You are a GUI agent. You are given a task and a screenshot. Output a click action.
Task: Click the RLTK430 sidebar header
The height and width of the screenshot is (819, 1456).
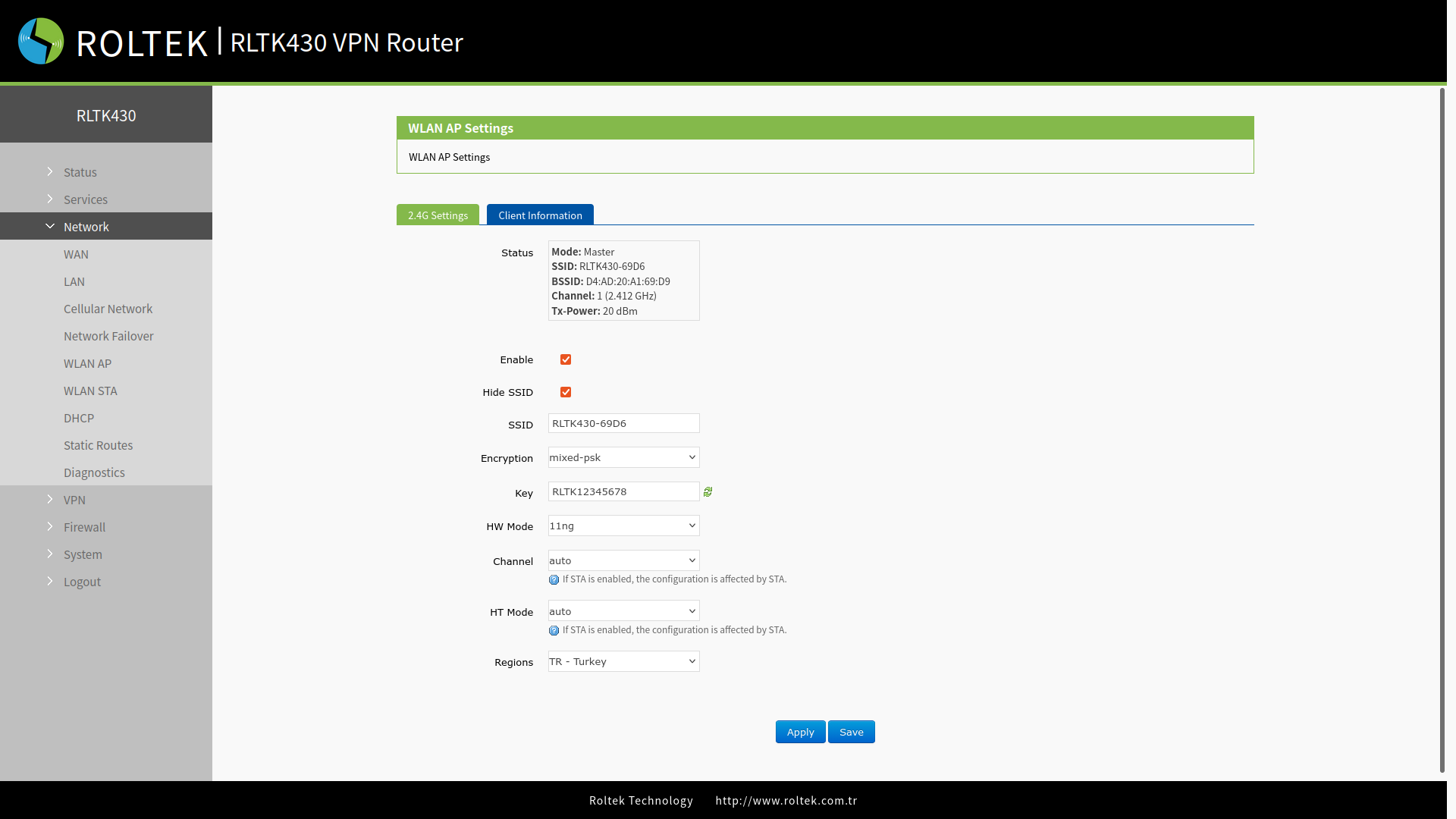click(x=106, y=115)
